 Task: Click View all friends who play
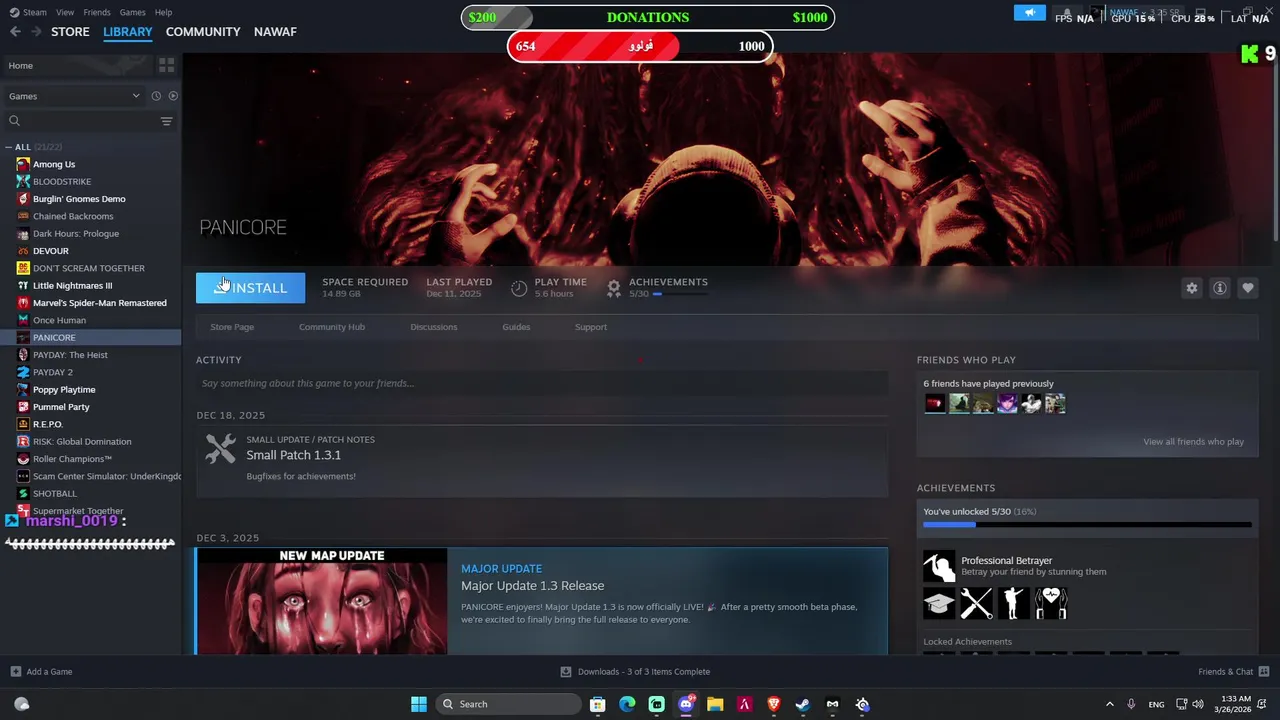click(1194, 442)
